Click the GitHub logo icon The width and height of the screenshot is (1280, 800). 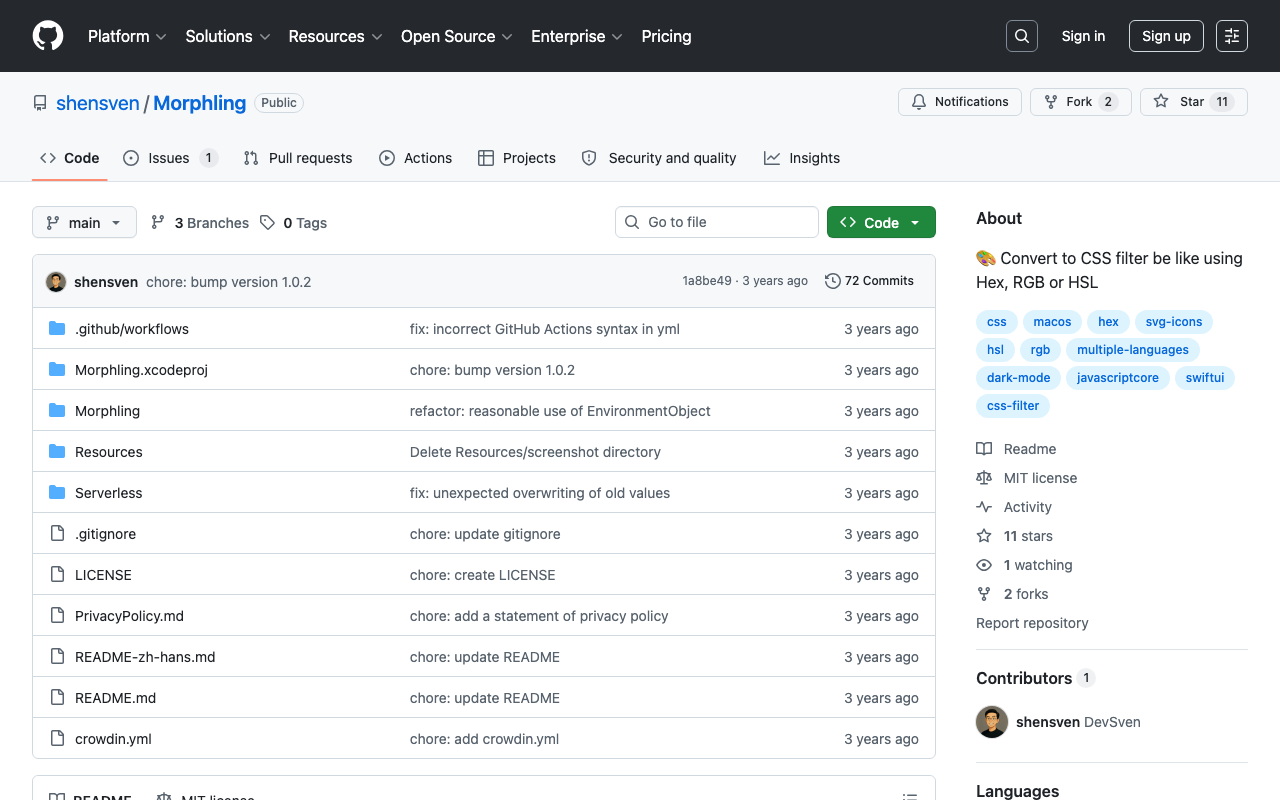pos(48,36)
